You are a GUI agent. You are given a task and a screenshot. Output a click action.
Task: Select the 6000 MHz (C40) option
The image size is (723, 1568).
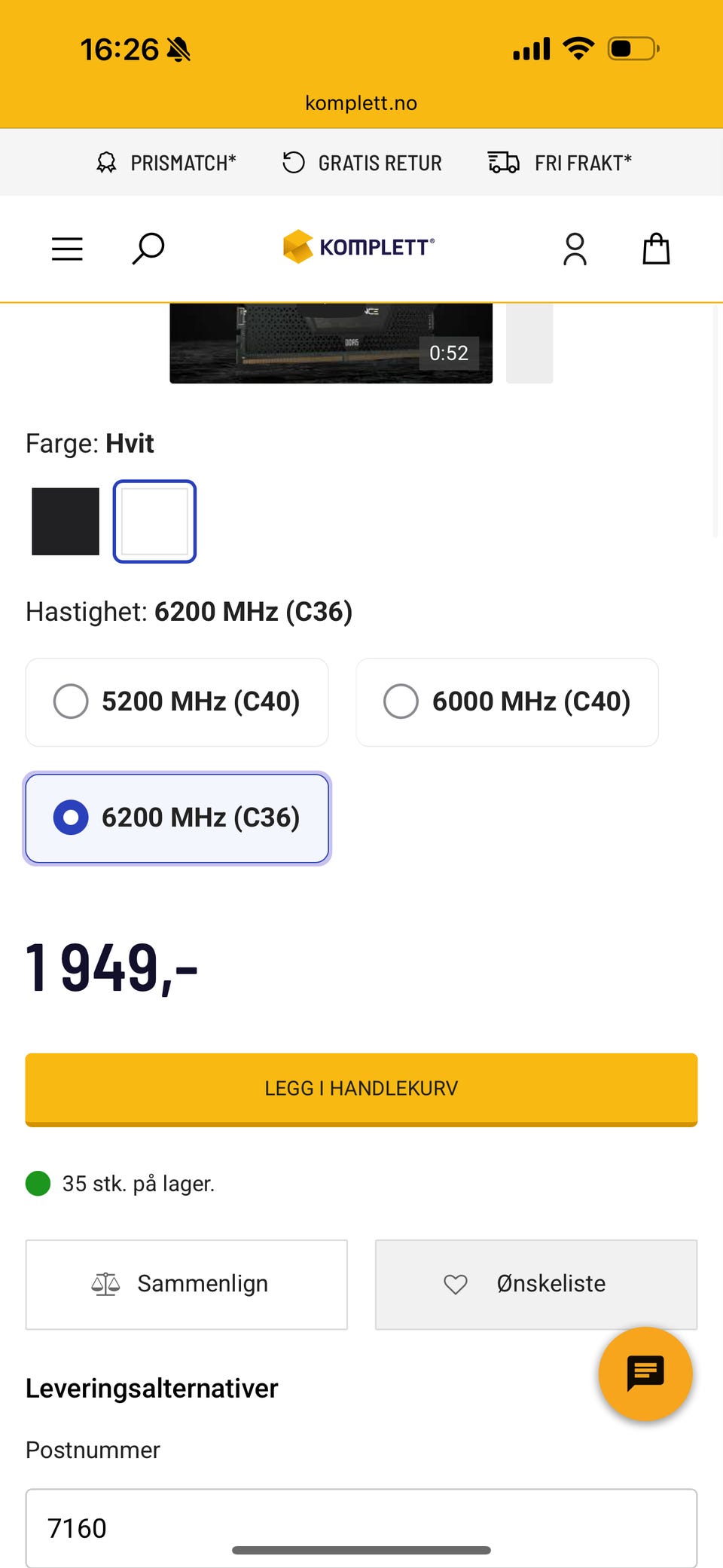tap(507, 702)
